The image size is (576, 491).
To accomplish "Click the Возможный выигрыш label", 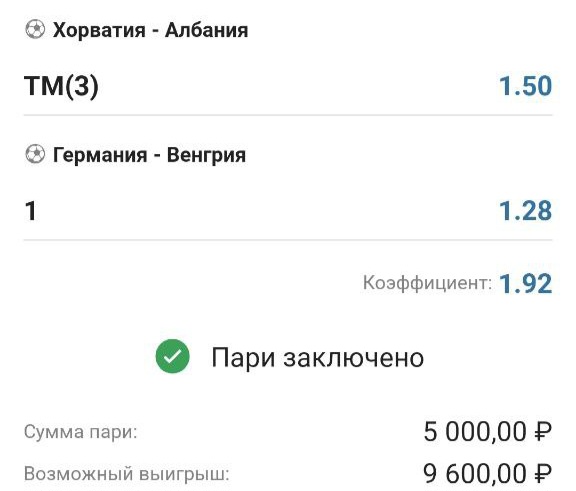I will click(127, 474).
